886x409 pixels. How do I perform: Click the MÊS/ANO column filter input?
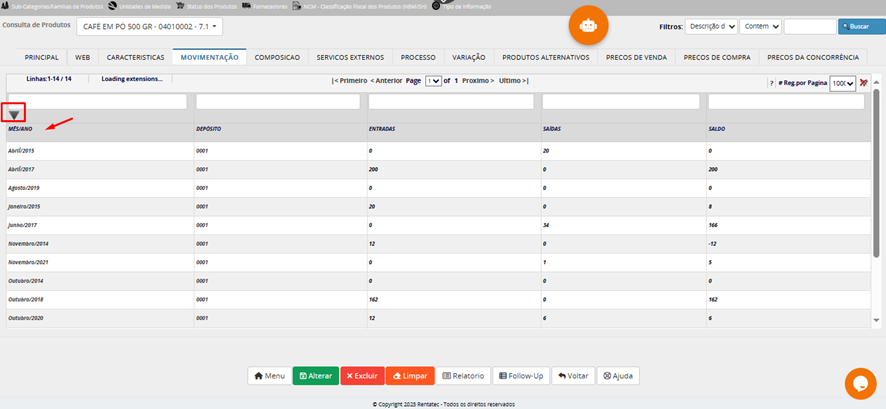97,102
